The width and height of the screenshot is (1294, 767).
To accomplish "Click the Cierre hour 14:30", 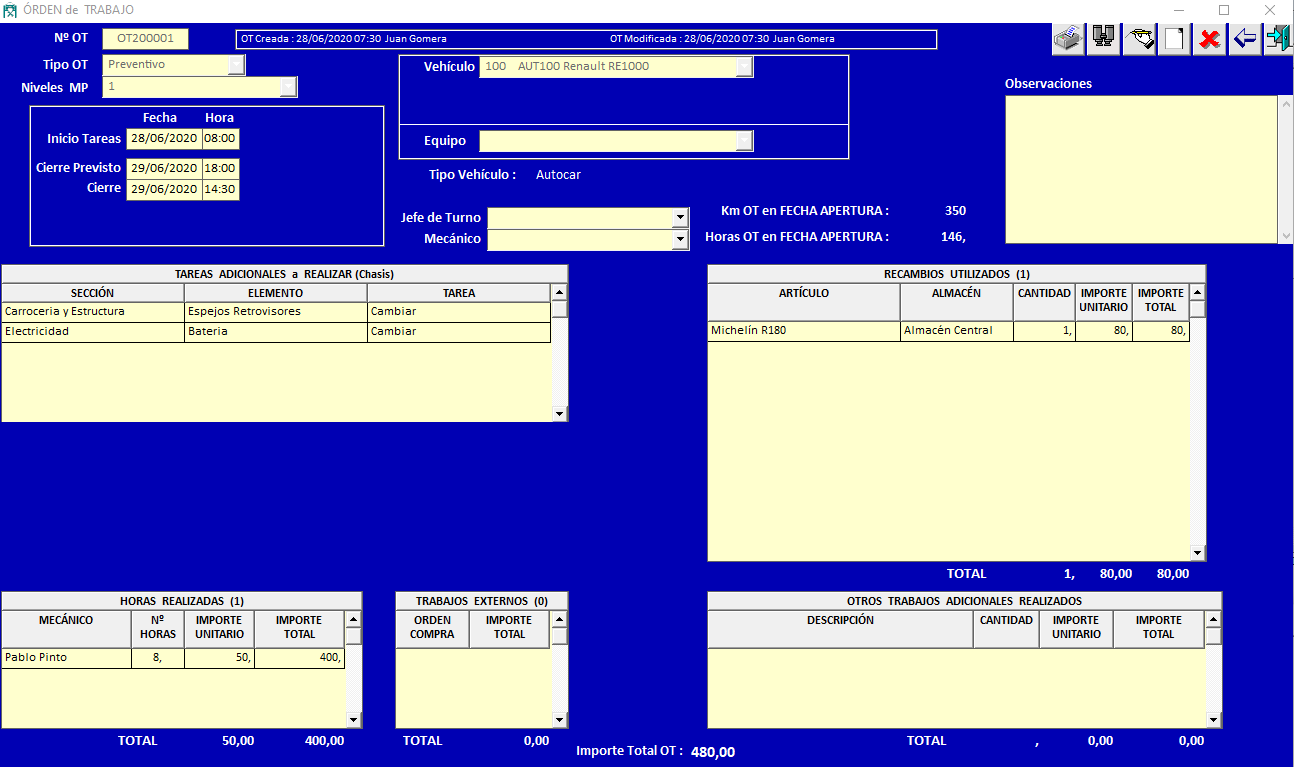I will point(221,190).
